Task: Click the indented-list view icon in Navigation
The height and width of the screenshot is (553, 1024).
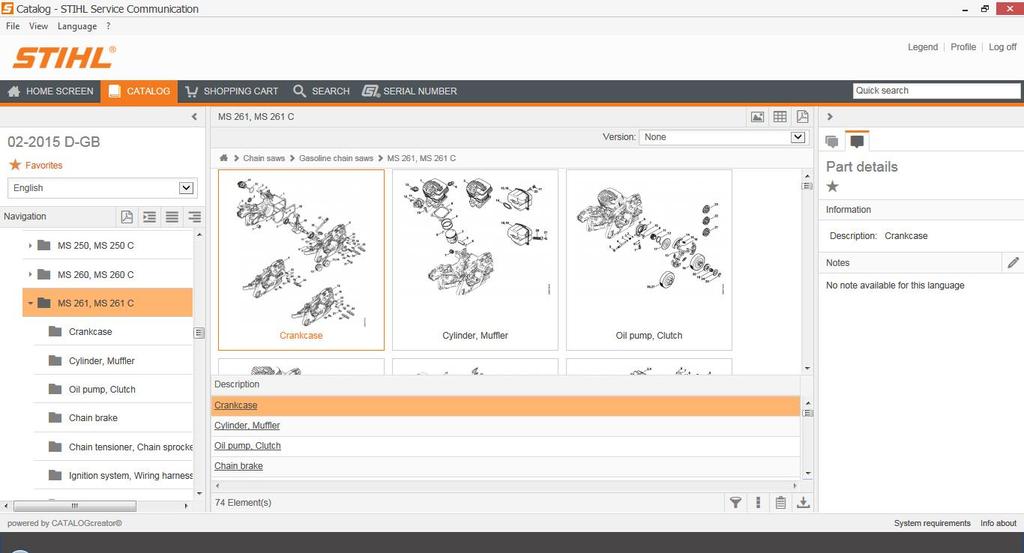Action: point(150,217)
